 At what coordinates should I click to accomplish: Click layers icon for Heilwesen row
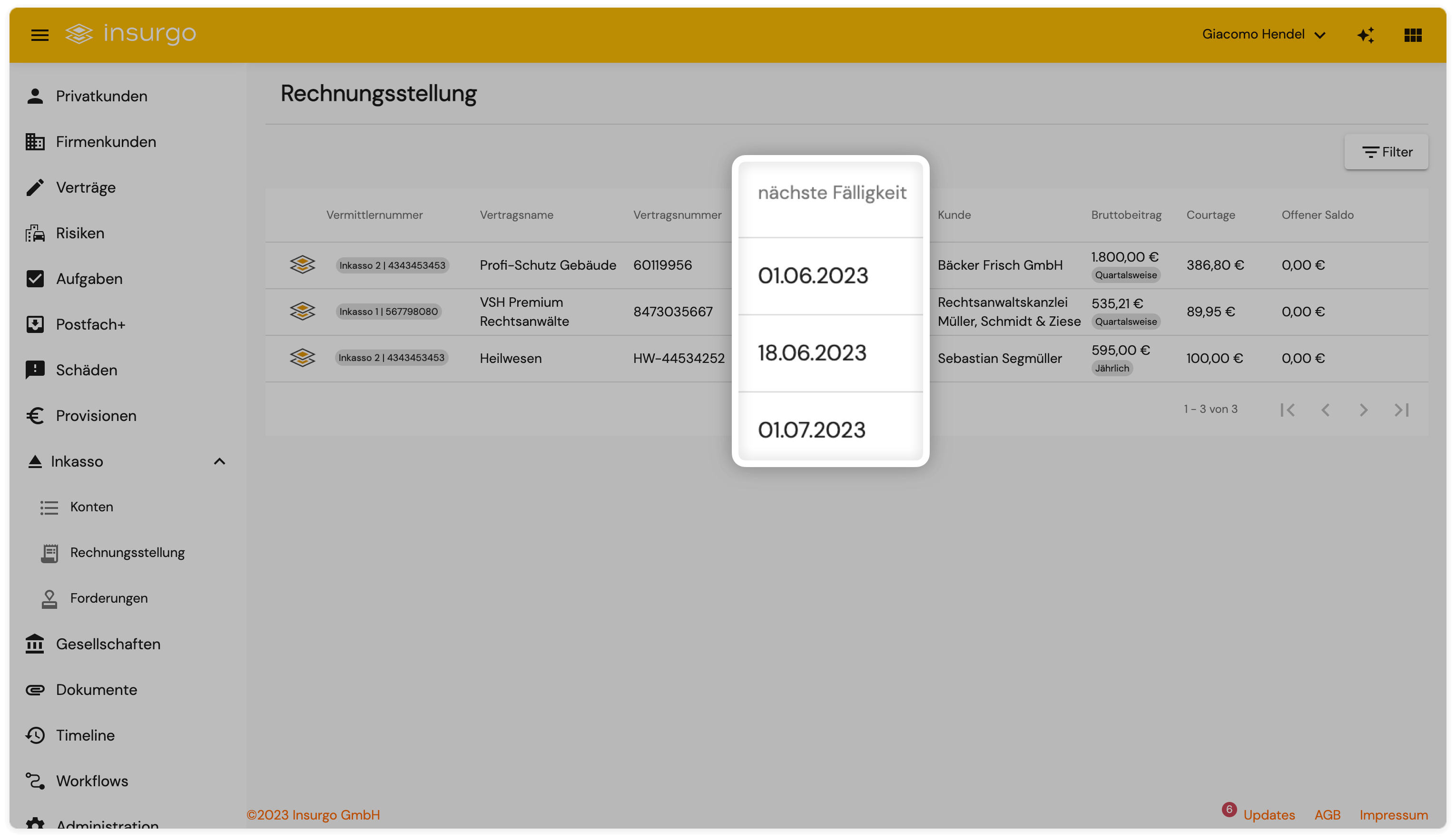tap(302, 357)
